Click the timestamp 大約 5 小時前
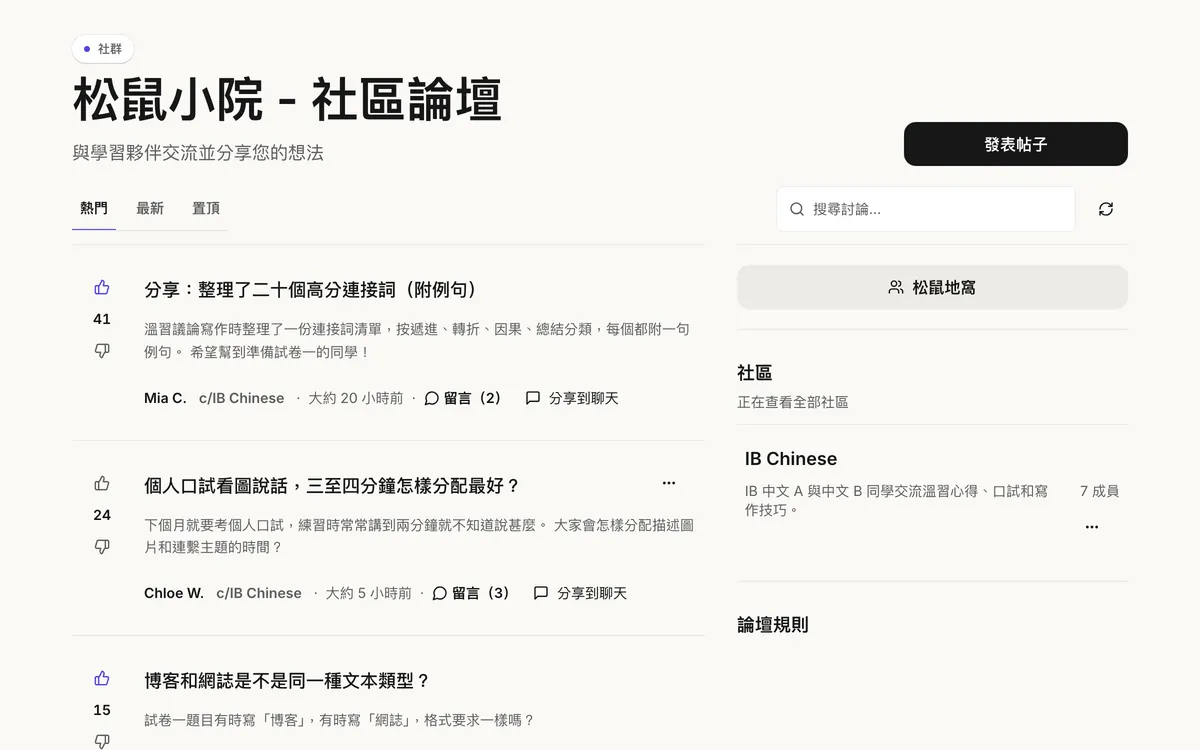Screen dimensions: 1200x750 coord(368,593)
